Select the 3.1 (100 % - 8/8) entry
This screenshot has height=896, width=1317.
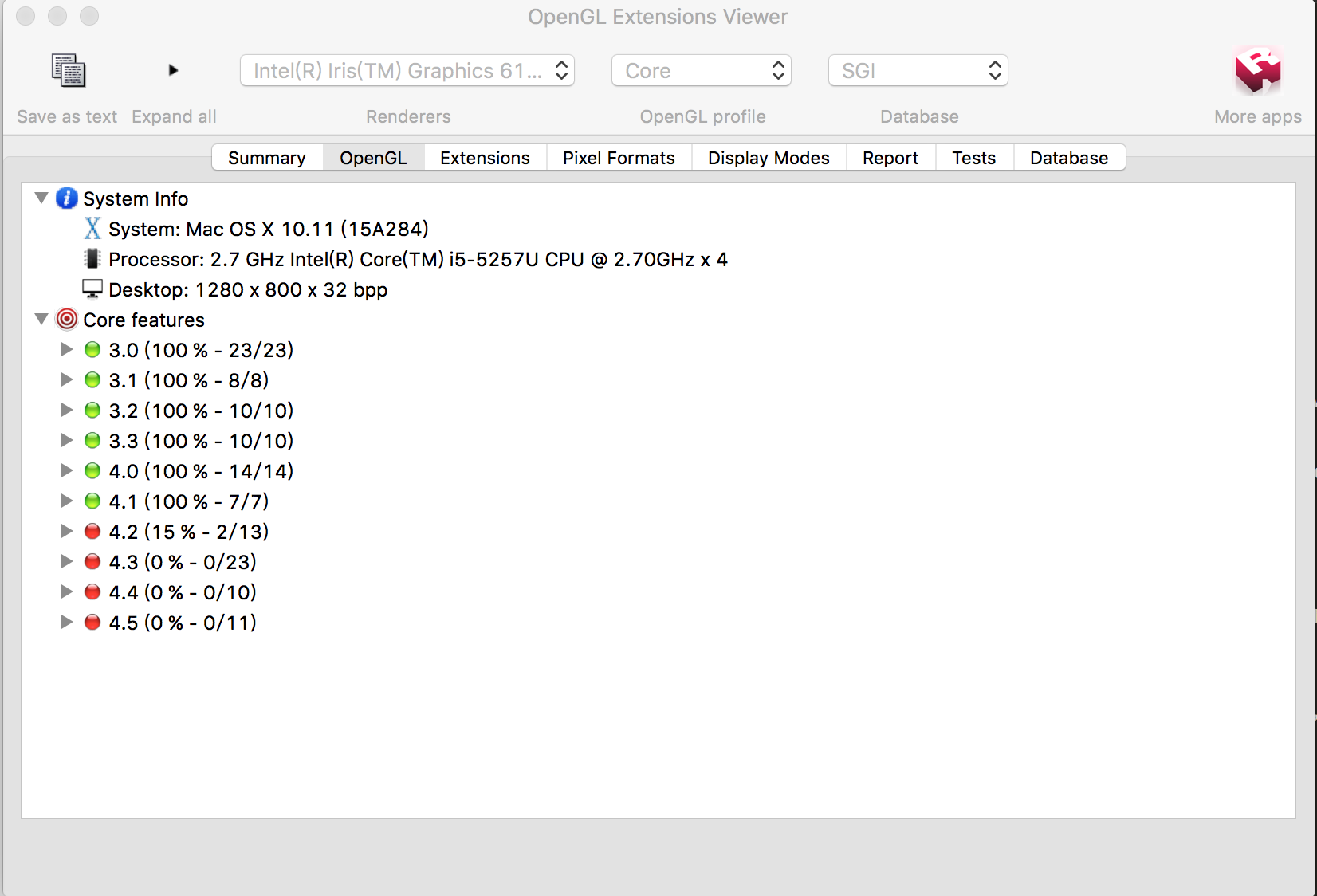tap(189, 380)
